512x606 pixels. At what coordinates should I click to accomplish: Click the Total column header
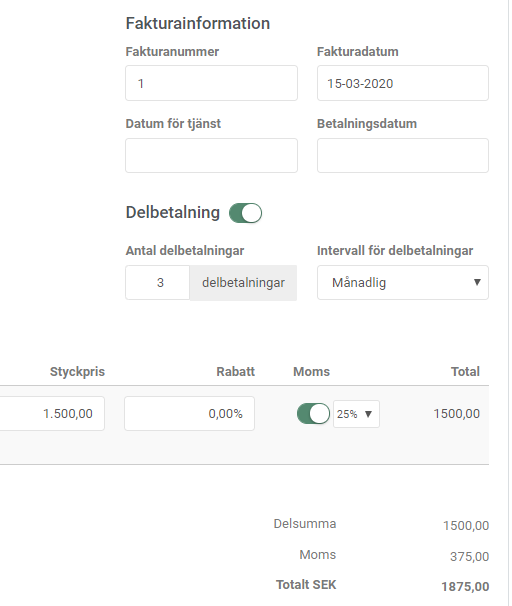pos(465,371)
